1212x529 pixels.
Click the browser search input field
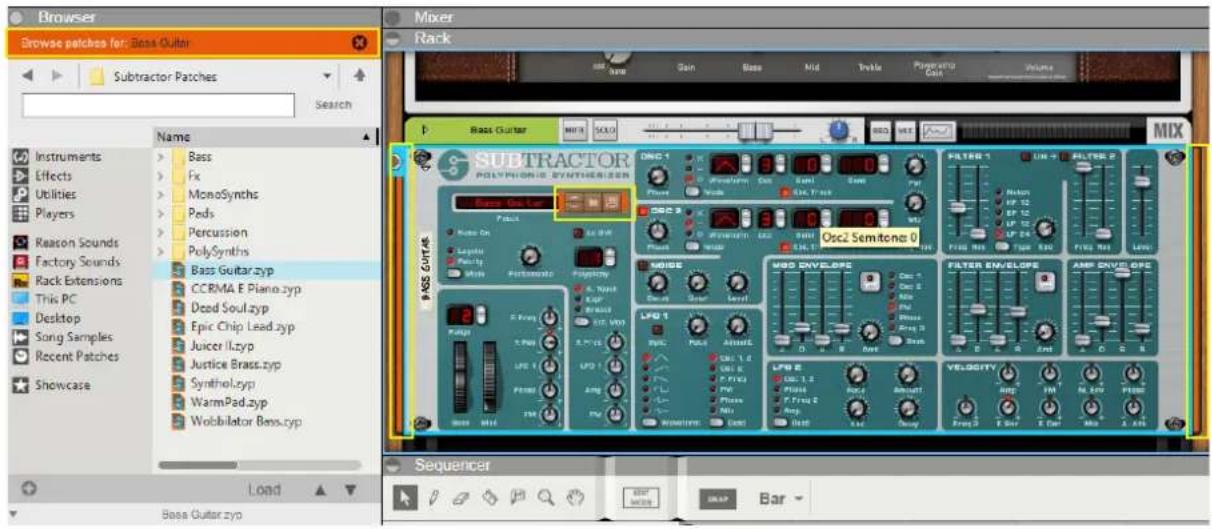point(158,104)
